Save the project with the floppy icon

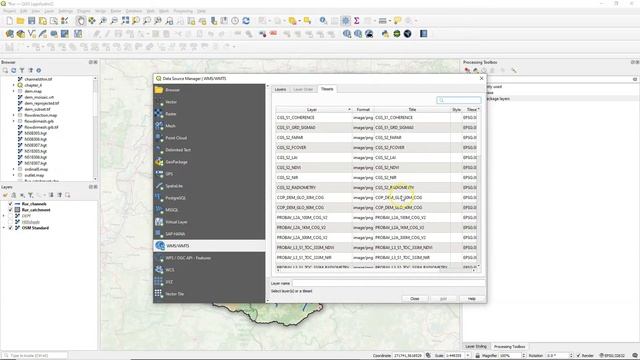[31, 21]
